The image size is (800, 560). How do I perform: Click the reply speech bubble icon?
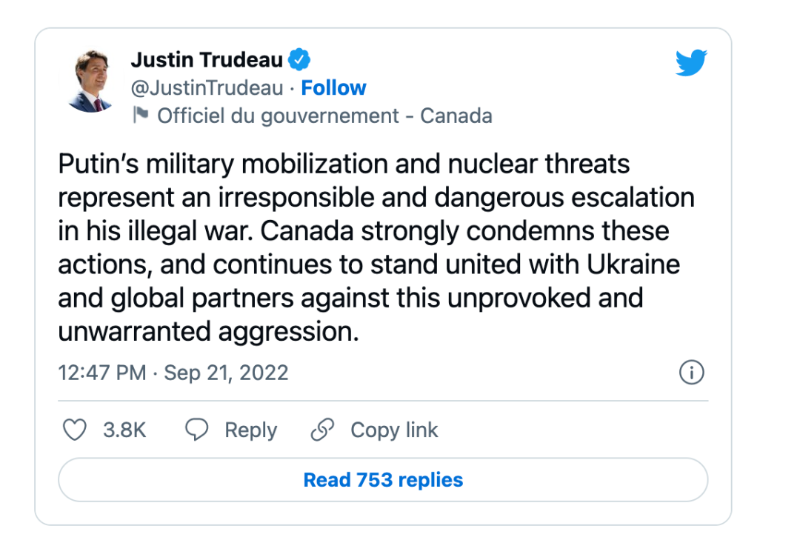tap(198, 430)
